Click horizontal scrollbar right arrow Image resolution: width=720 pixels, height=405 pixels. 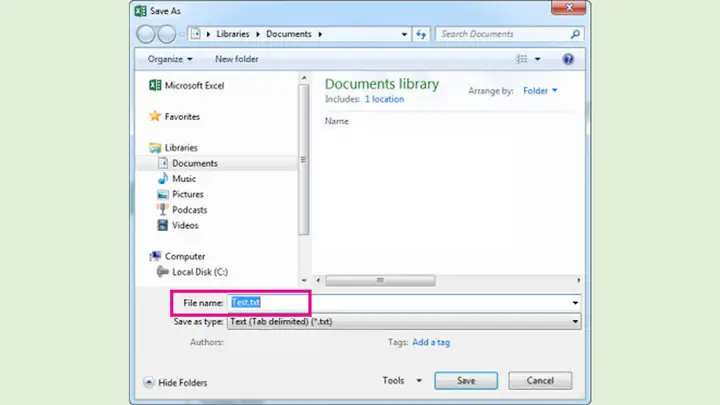[x=579, y=280]
